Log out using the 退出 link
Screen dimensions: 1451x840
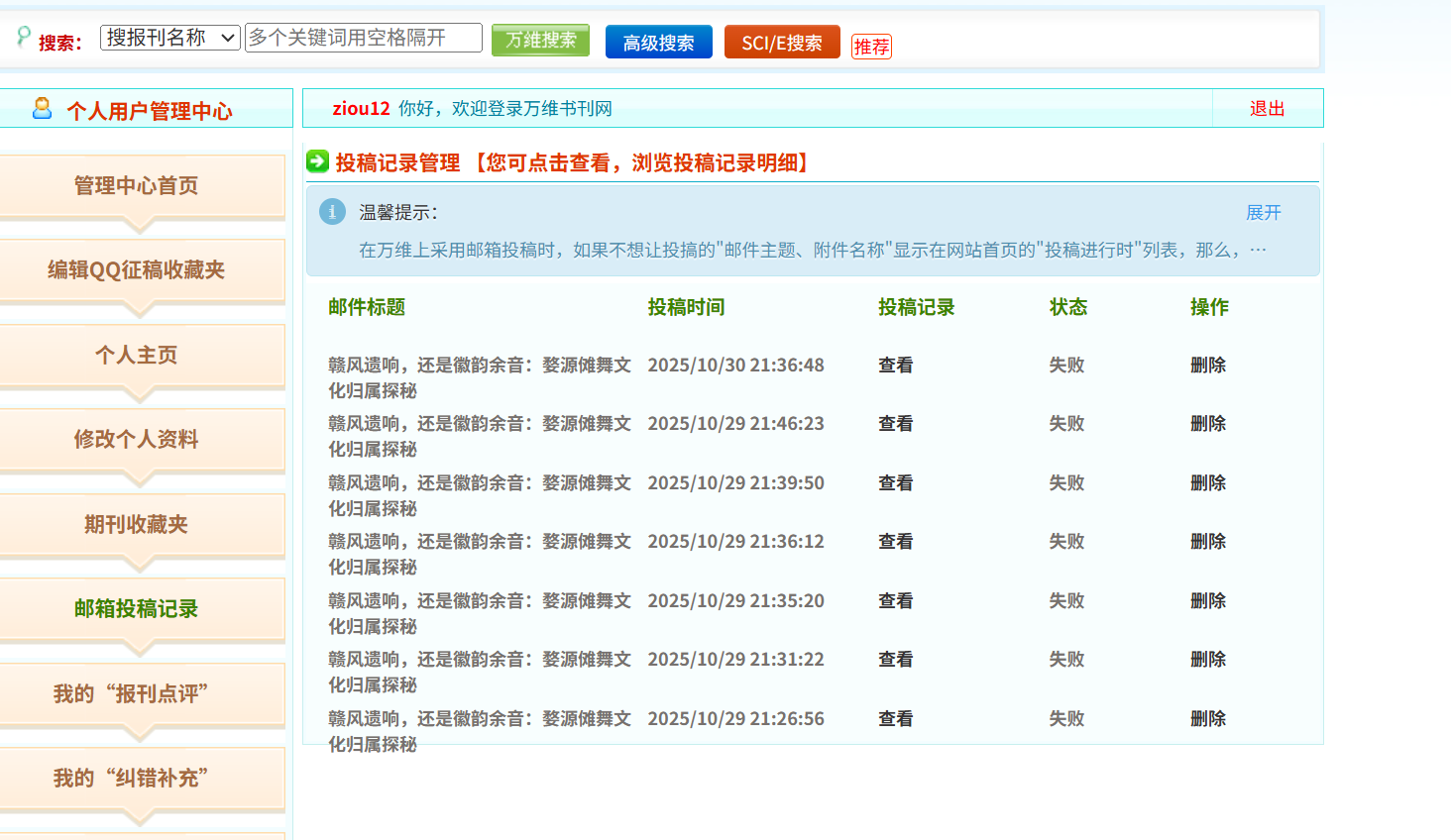(x=1267, y=108)
